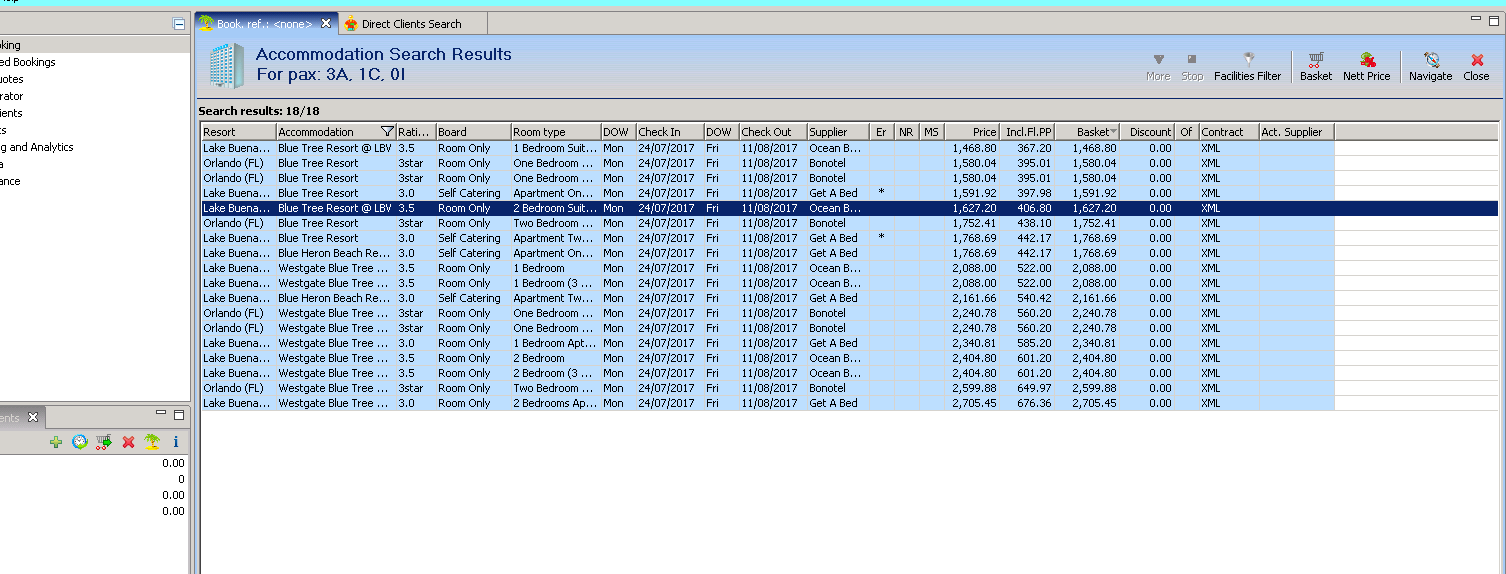Sort by the Check Out column header
Screen dimensions: 1506x574
(773, 132)
